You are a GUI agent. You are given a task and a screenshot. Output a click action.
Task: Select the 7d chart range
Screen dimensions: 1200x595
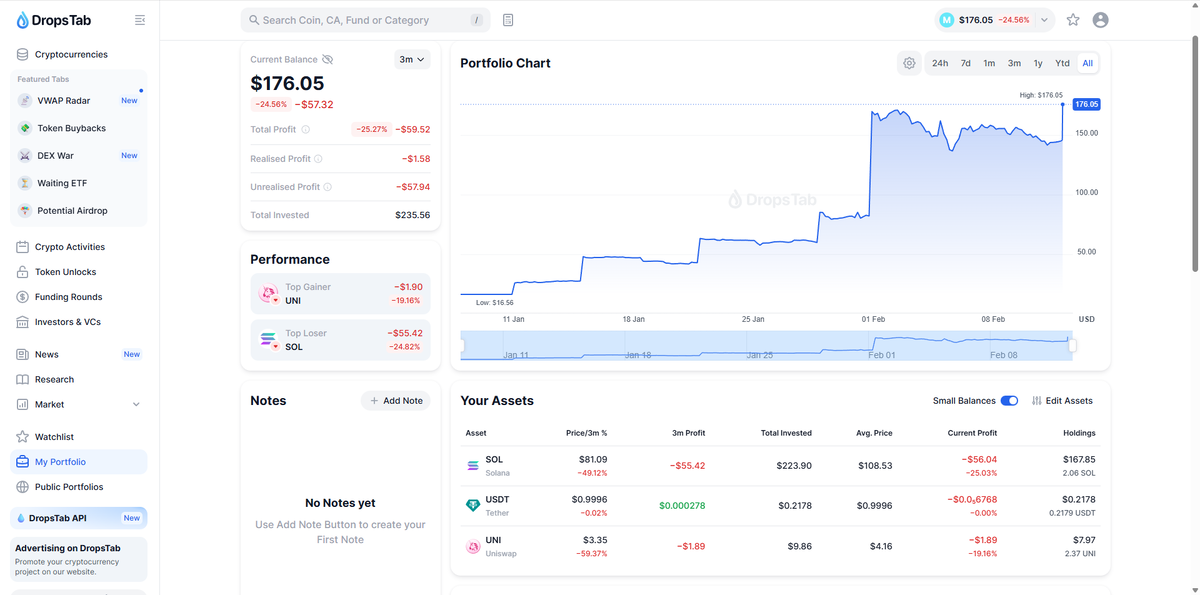[x=966, y=63]
